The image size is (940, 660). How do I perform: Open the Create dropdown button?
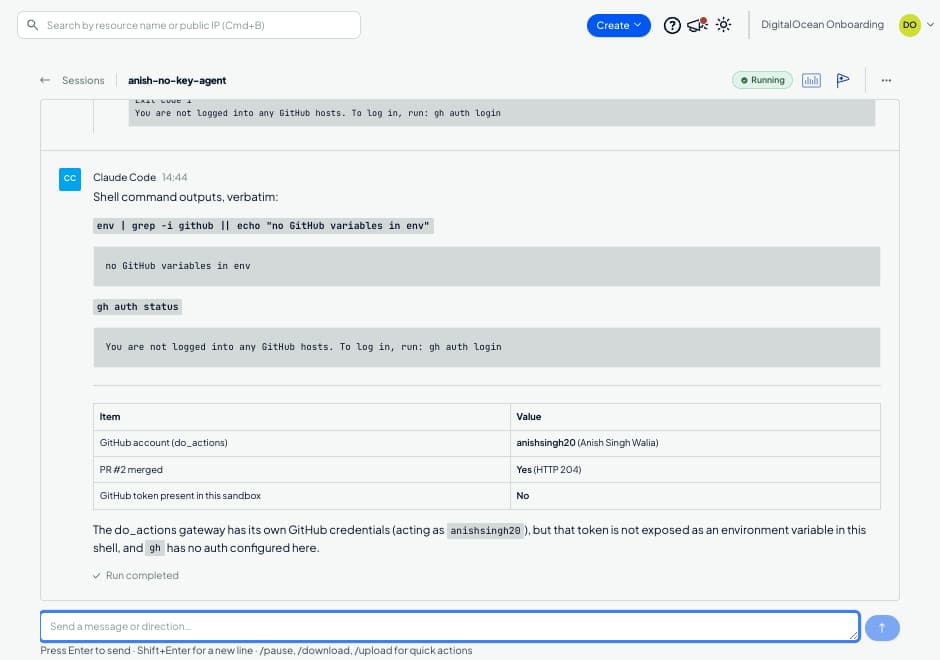click(x=618, y=25)
